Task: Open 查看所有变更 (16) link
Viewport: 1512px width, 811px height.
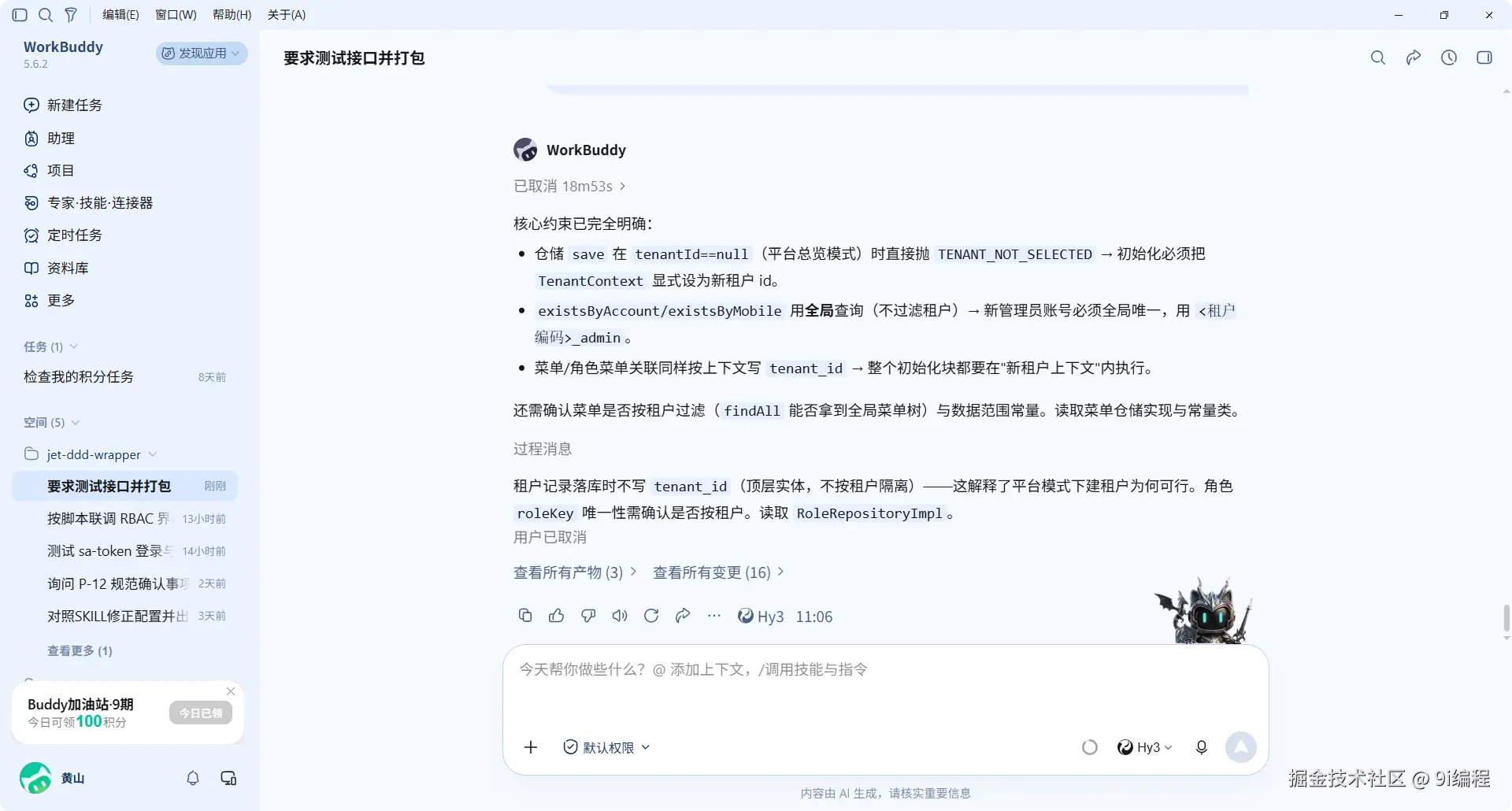Action: point(718,572)
